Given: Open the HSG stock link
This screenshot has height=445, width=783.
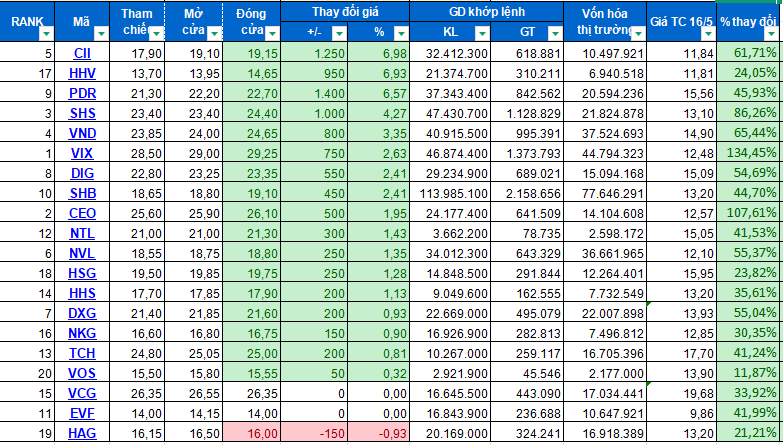Looking at the screenshot, I should 82,273.
